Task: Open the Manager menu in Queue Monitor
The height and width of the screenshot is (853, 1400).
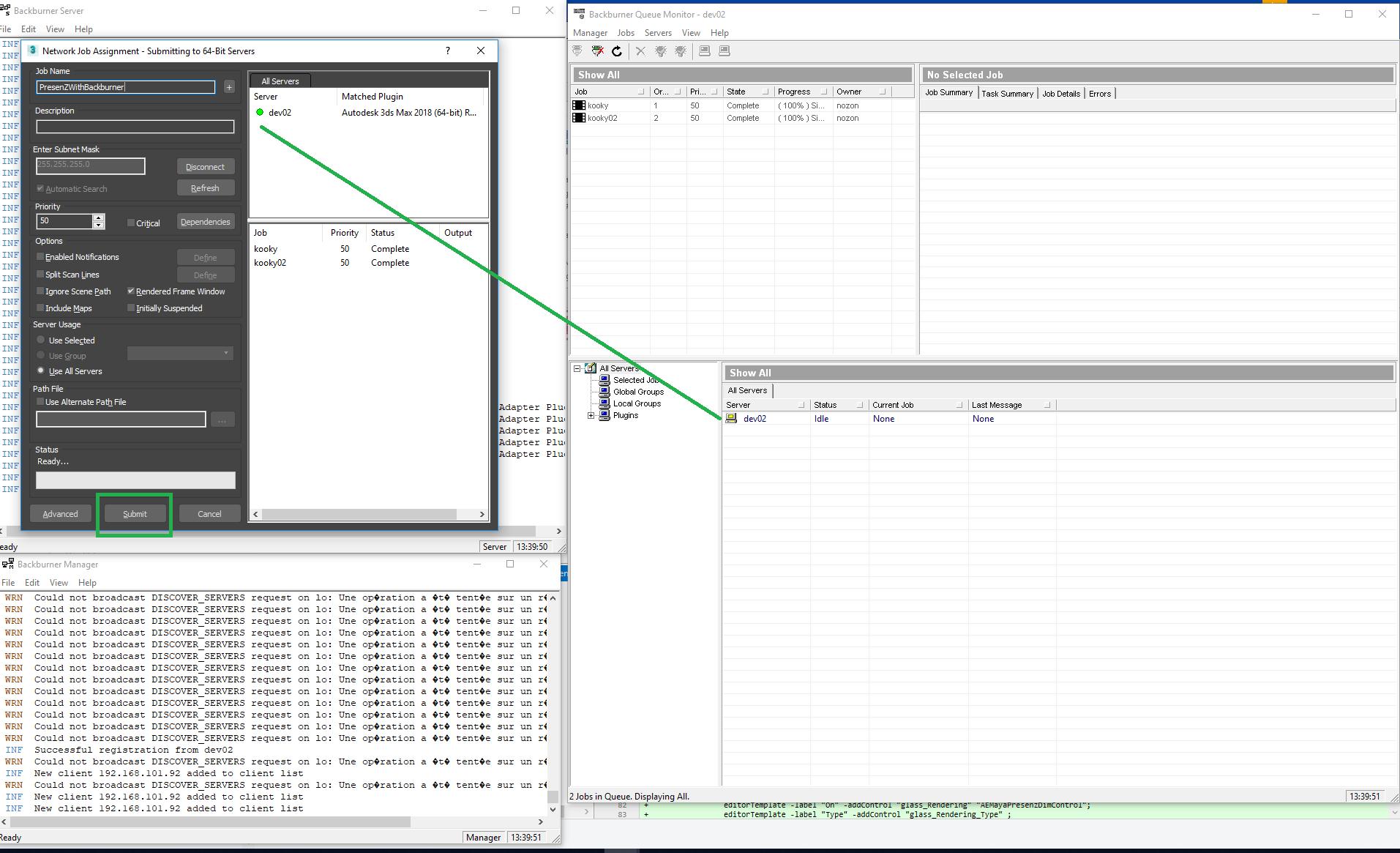Action: click(x=590, y=33)
